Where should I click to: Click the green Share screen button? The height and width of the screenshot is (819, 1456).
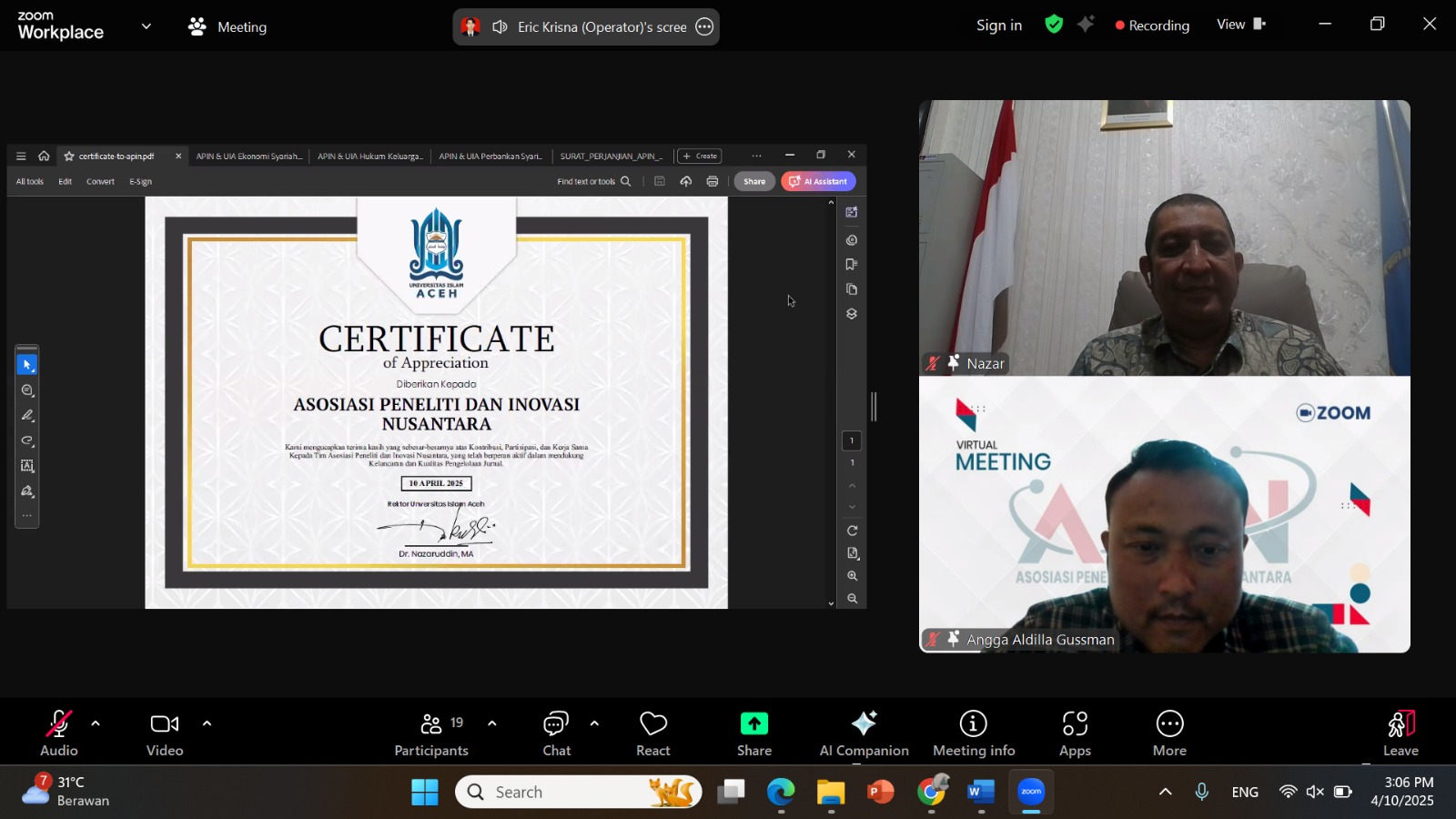point(754,733)
